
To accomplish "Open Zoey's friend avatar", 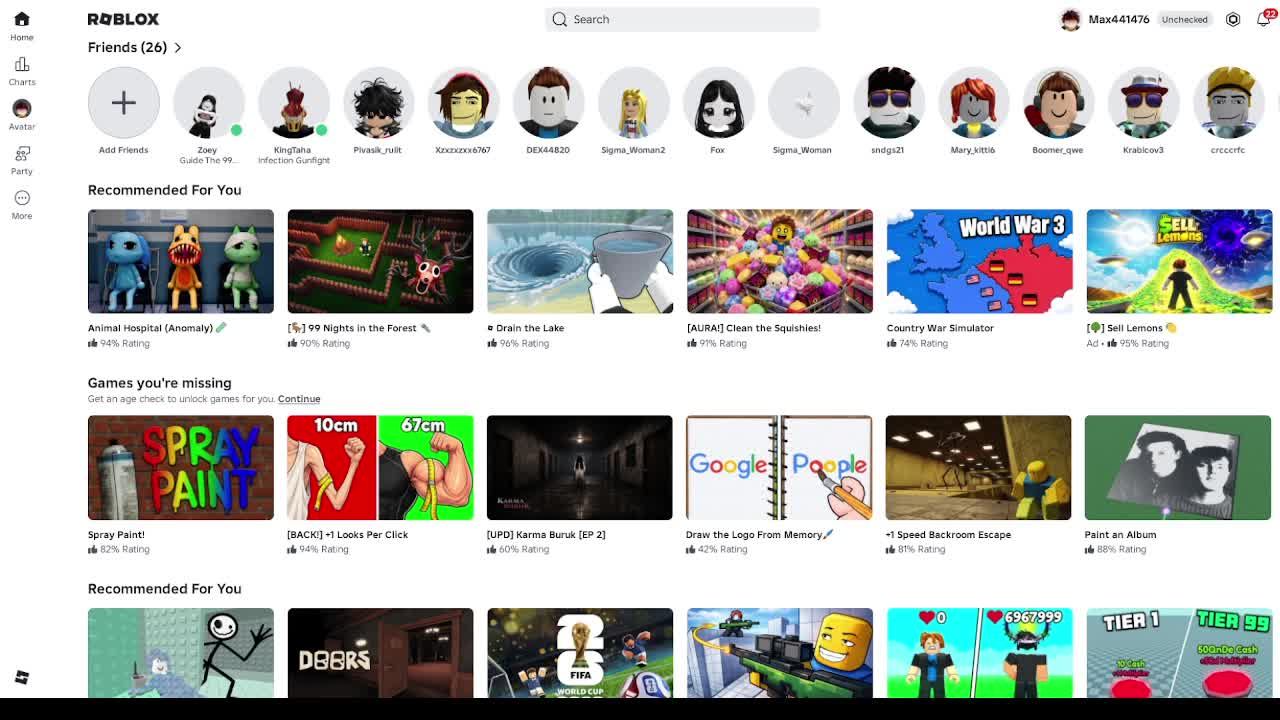I will (x=208, y=103).
